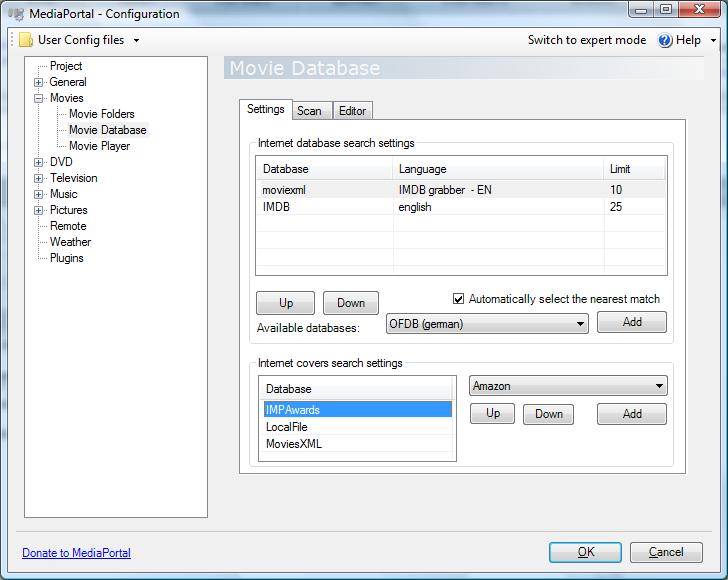Screen dimensions: 728x580
Task: Expand the Television tree node
Action: pos(39,178)
